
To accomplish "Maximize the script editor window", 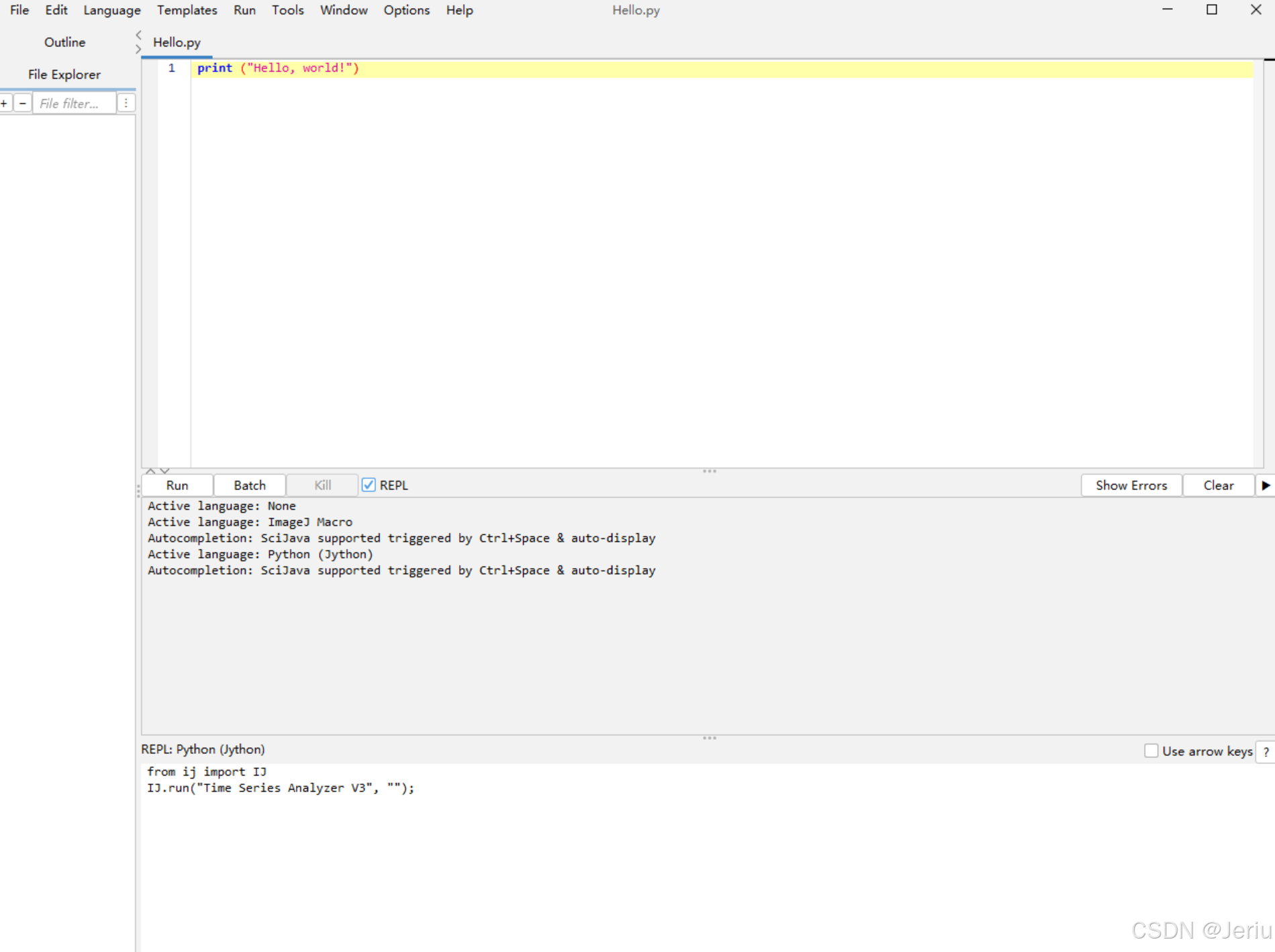I will click(x=1212, y=9).
